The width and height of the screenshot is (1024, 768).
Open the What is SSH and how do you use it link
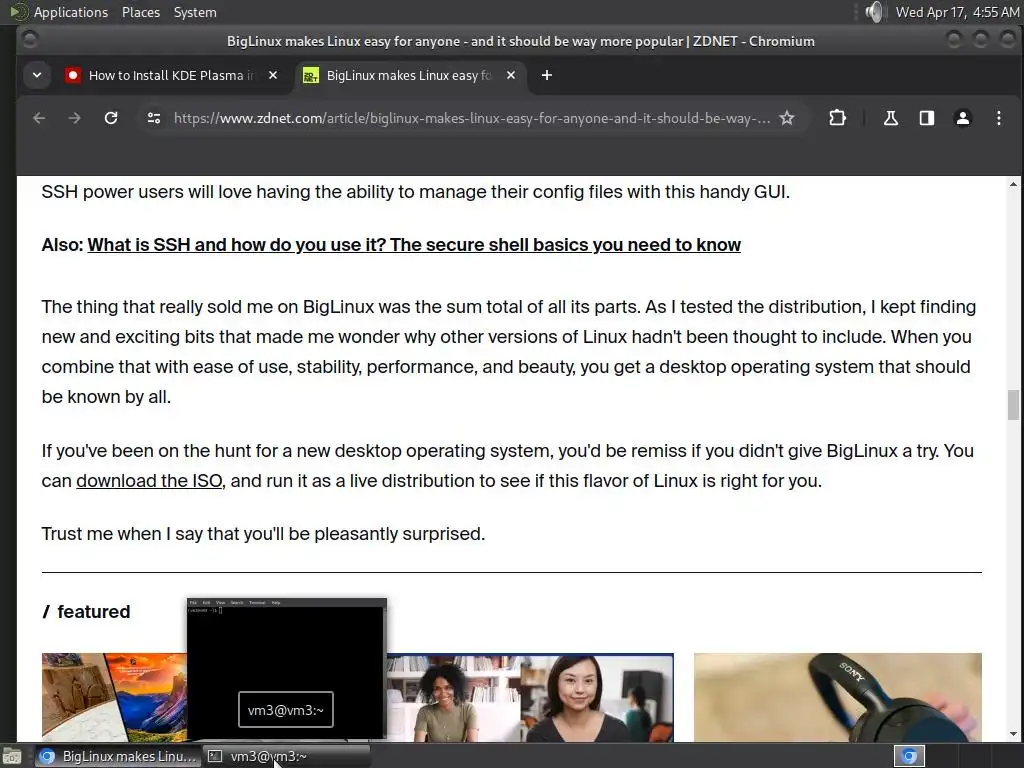[414, 245]
